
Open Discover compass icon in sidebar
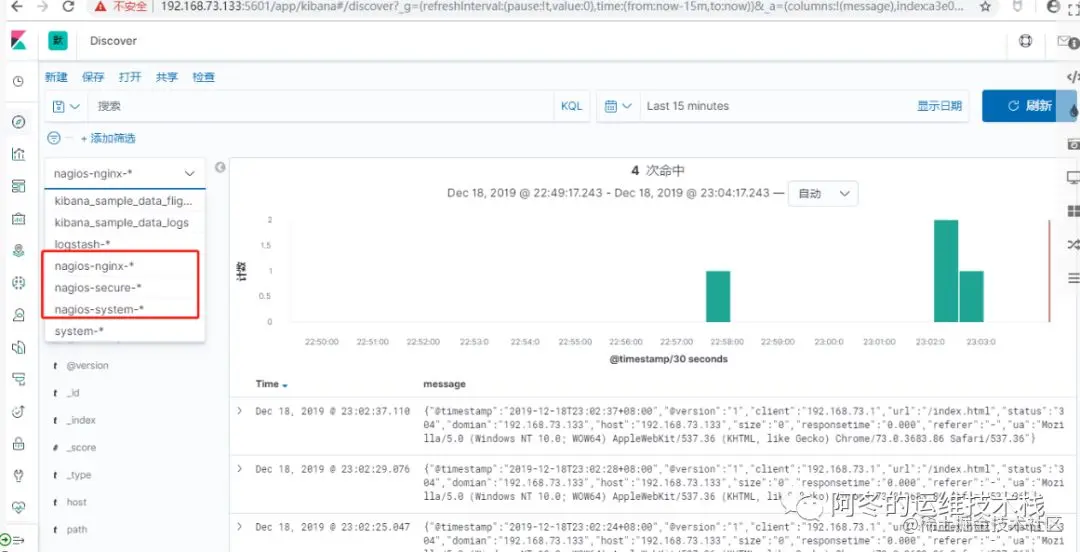pyautogui.click(x=19, y=123)
